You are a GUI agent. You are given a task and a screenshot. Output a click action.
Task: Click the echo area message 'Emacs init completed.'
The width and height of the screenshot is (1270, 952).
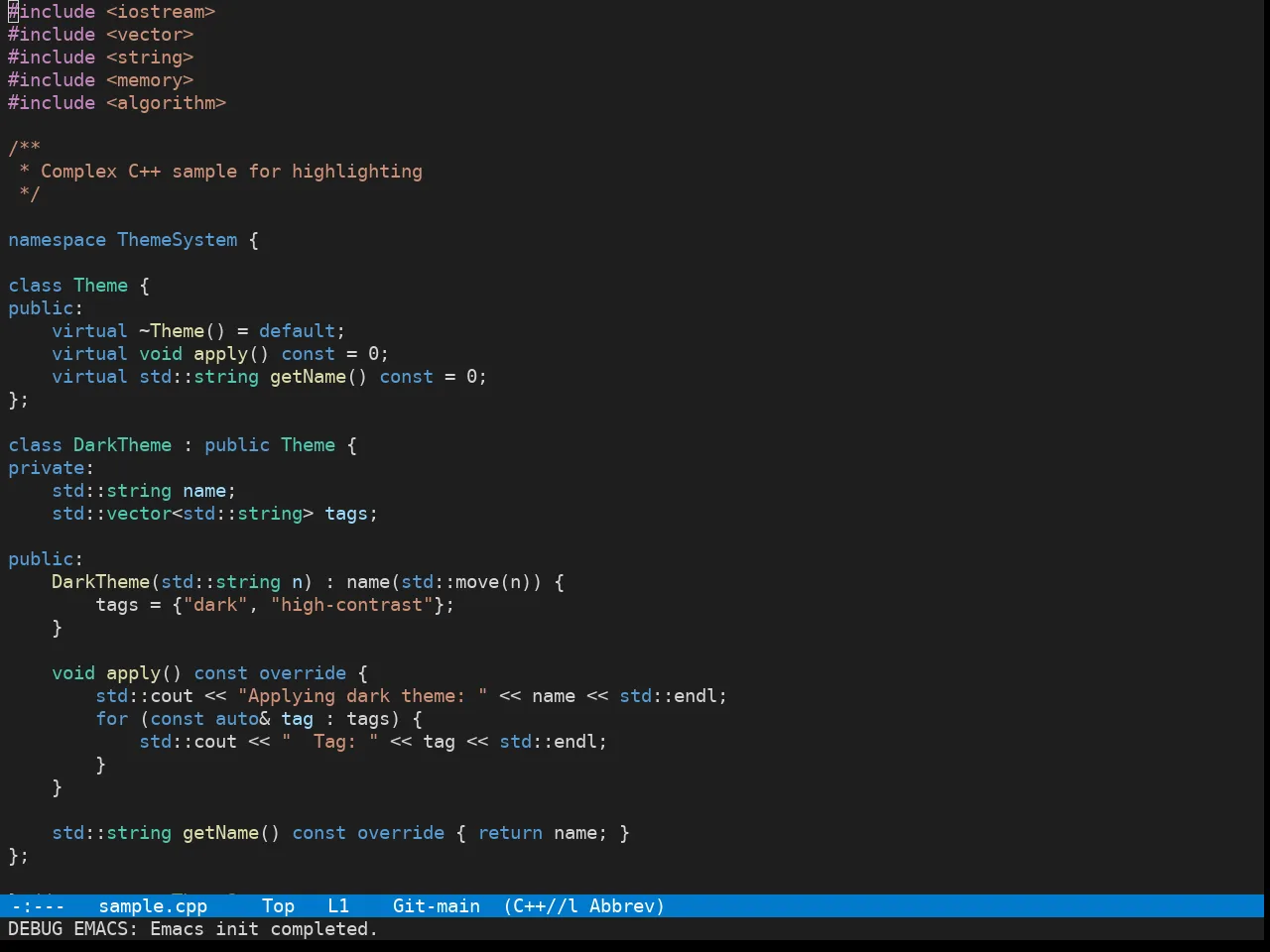(x=264, y=929)
